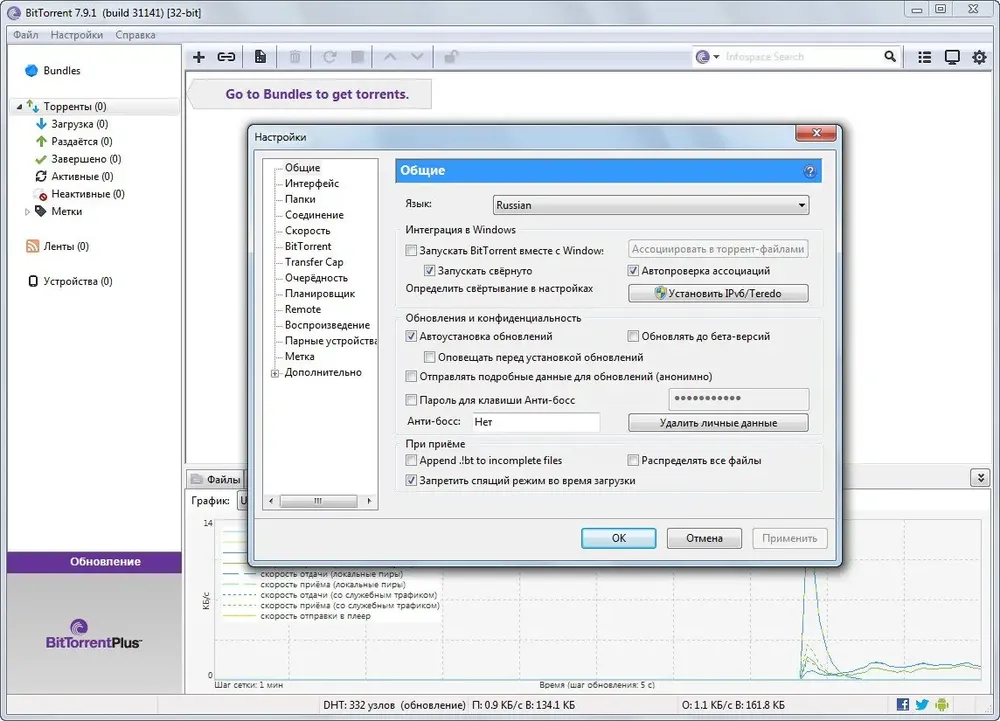Uncheck Автопроверка ассоциаций checkbox

(x=633, y=271)
